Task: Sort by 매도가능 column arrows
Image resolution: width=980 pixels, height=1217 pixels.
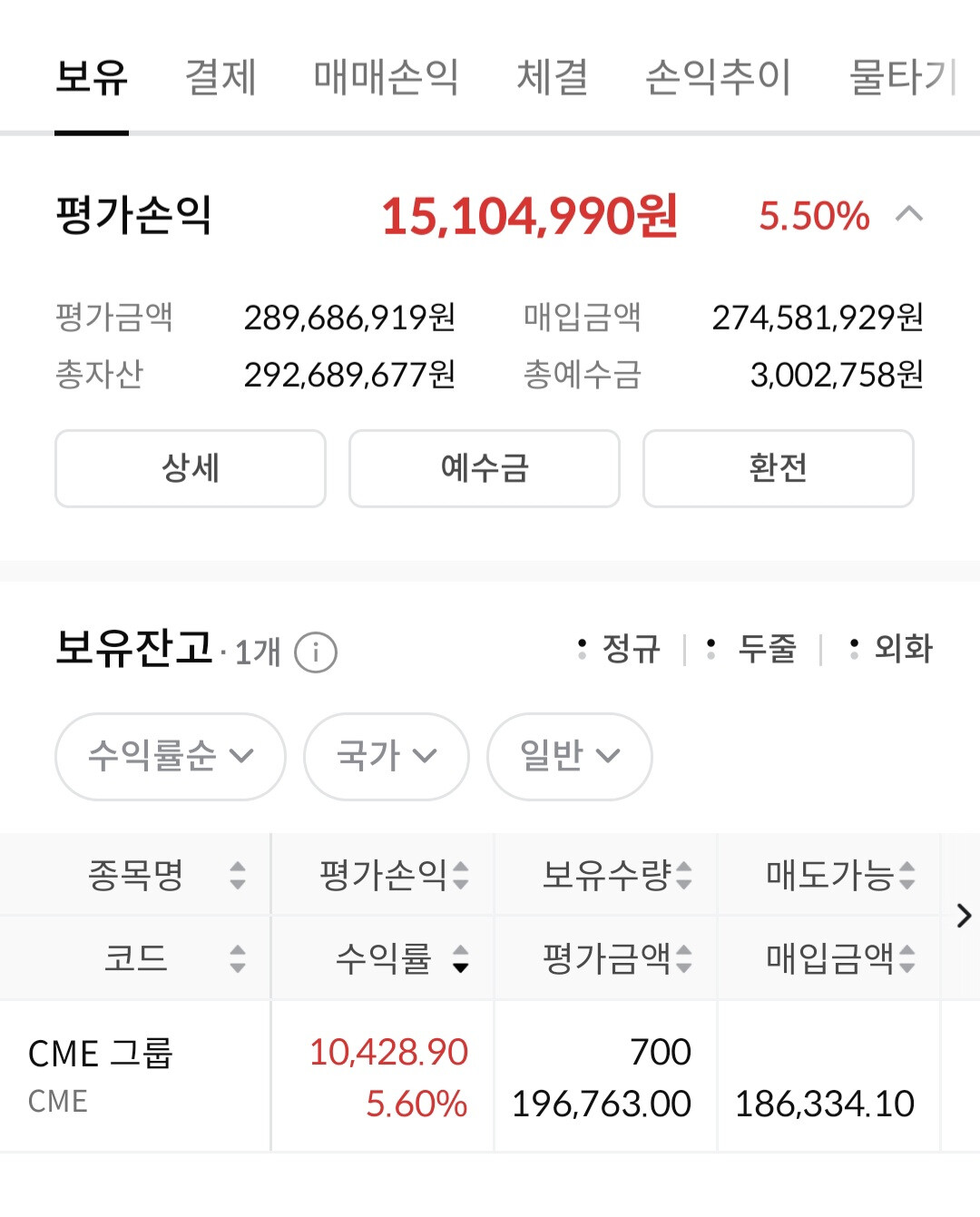Action: (x=907, y=875)
